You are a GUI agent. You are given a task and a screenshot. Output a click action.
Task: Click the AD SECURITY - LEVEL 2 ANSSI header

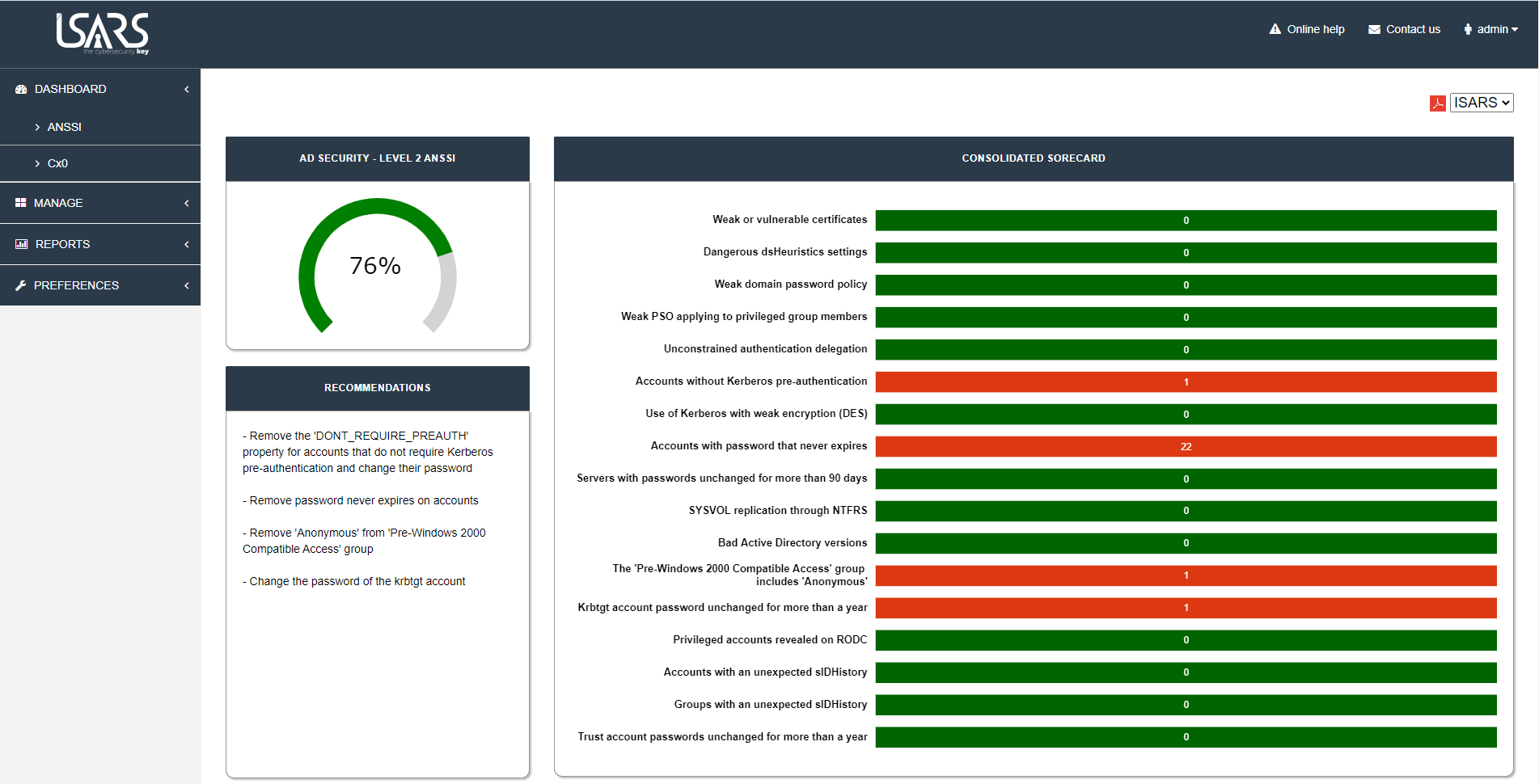click(378, 158)
